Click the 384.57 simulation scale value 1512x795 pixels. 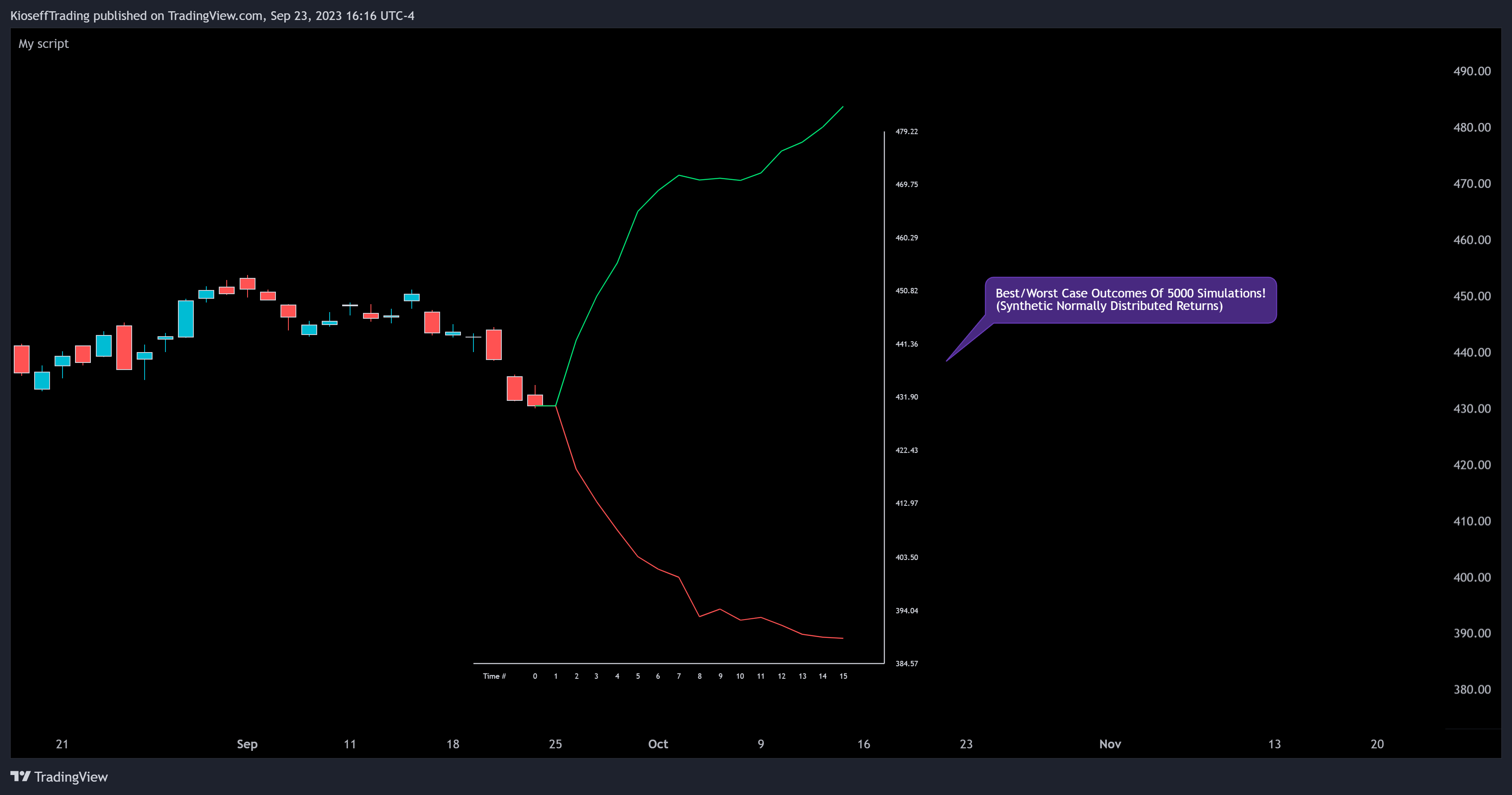(907, 664)
